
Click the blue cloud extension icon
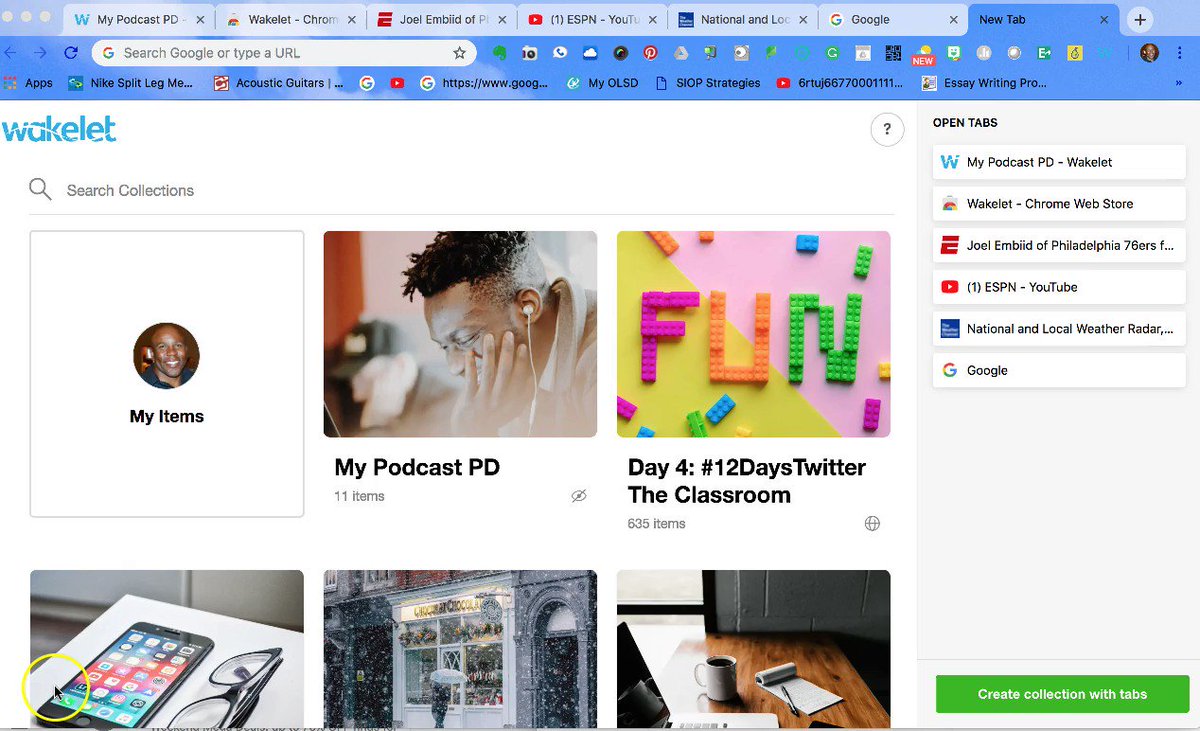(590, 53)
